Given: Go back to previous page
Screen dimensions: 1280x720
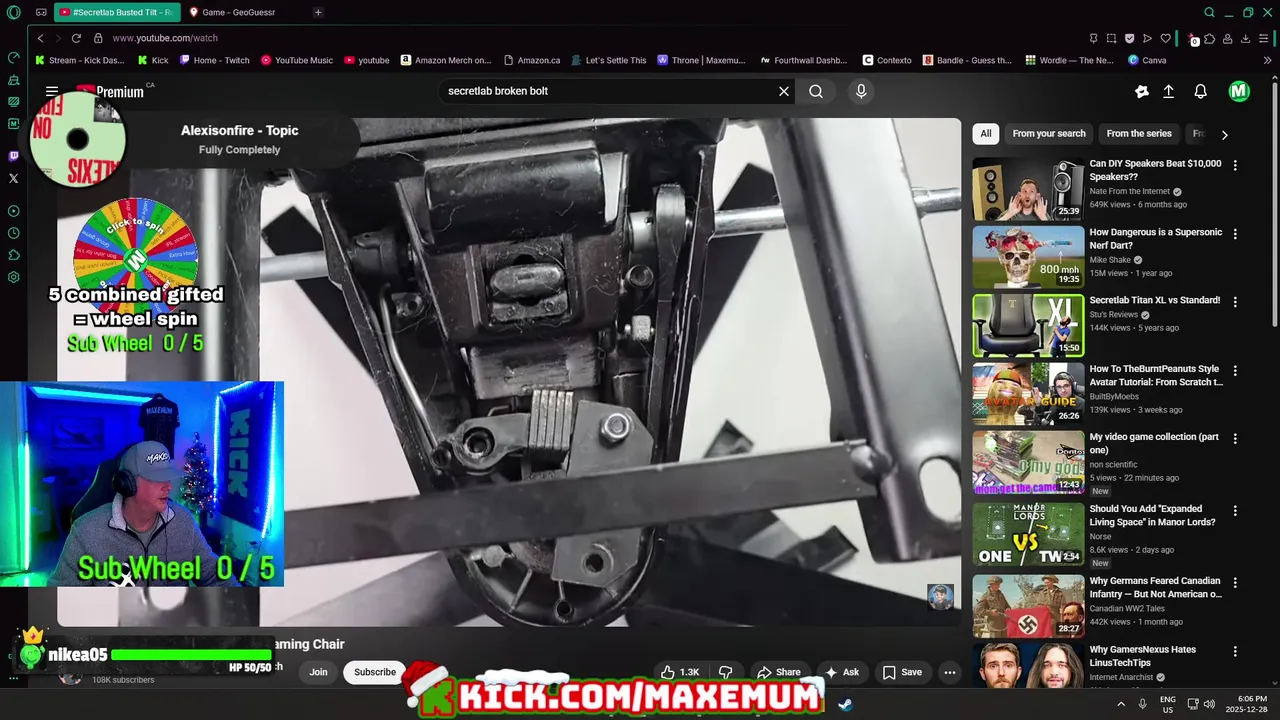Looking at the screenshot, I should click(x=40, y=38).
